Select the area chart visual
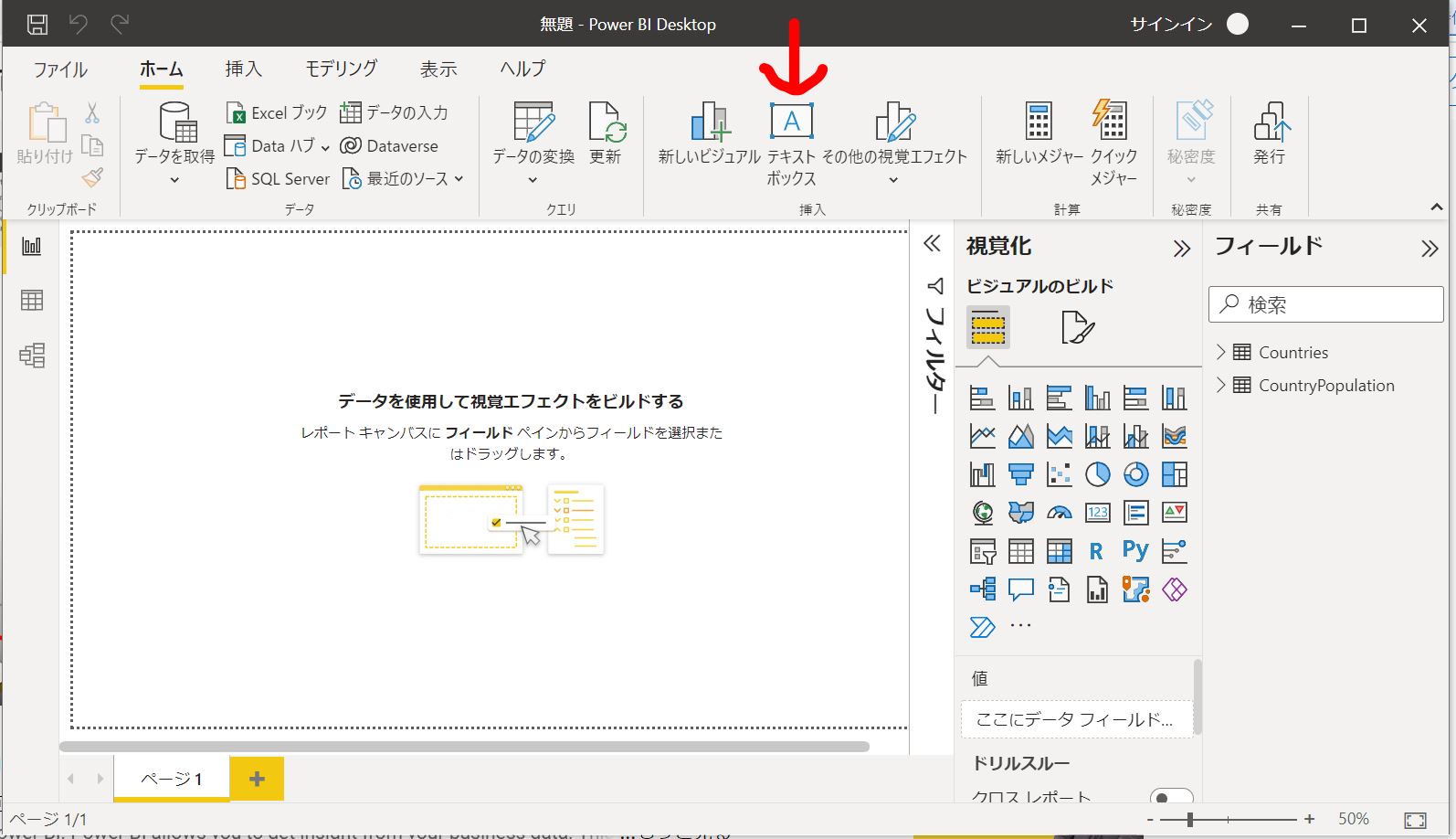This screenshot has height=839, width=1456. coord(1020,436)
